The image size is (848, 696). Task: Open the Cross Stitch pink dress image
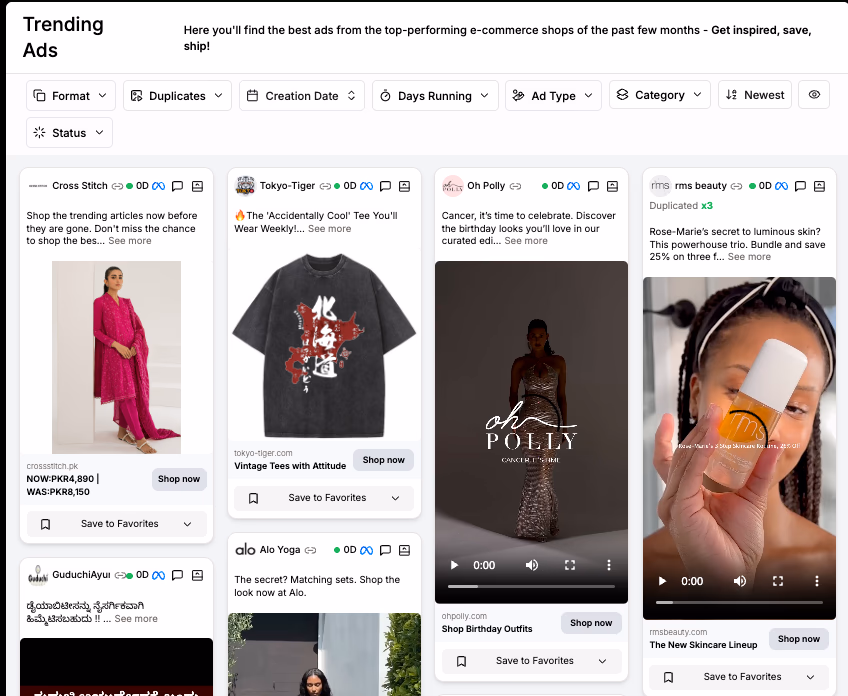(x=116, y=357)
